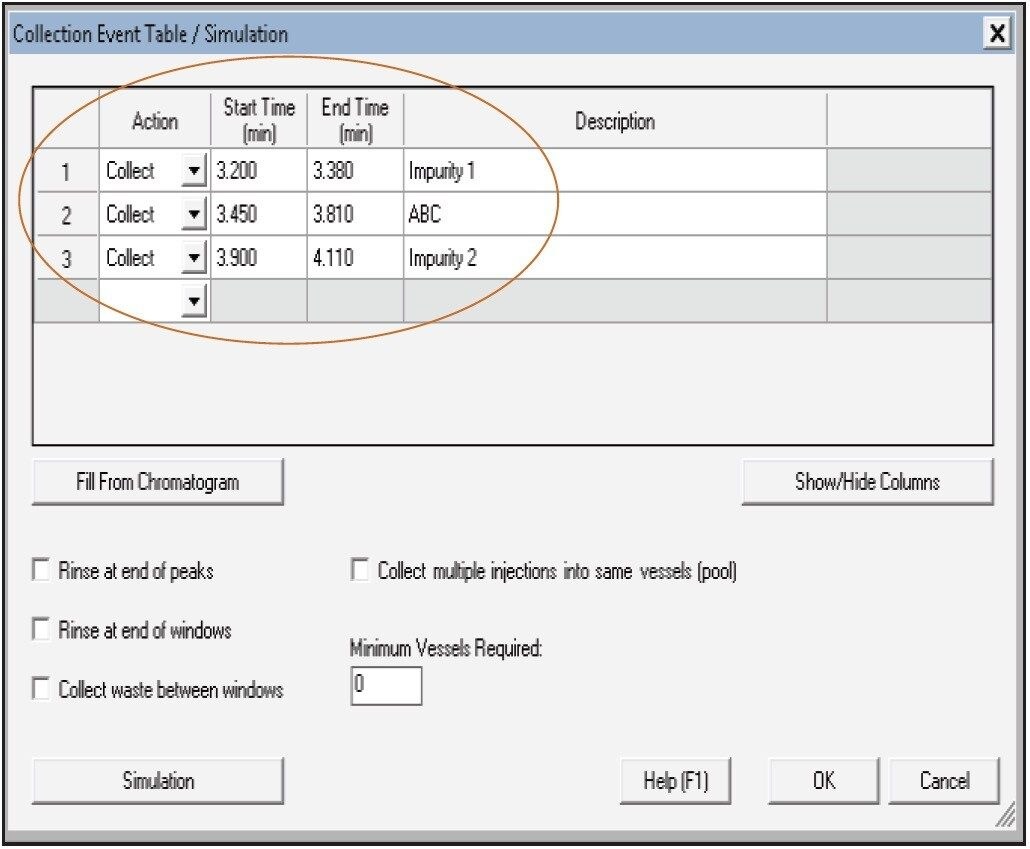Expand Action dropdown for row 2
The height and width of the screenshot is (849, 1030).
tap(194, 215)
